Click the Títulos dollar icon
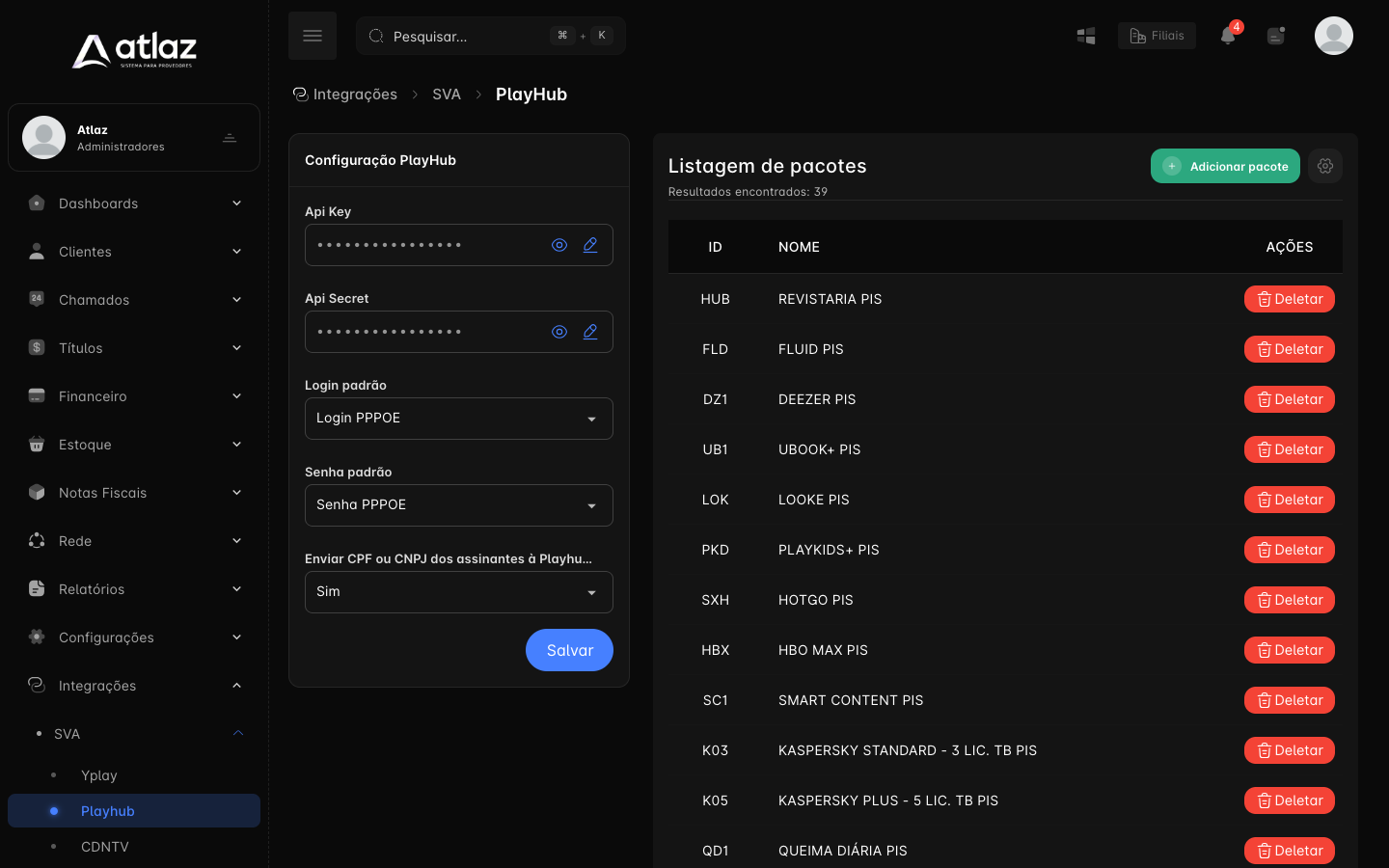The height and width of the screenshot is (868, 1389). [37, 348]
